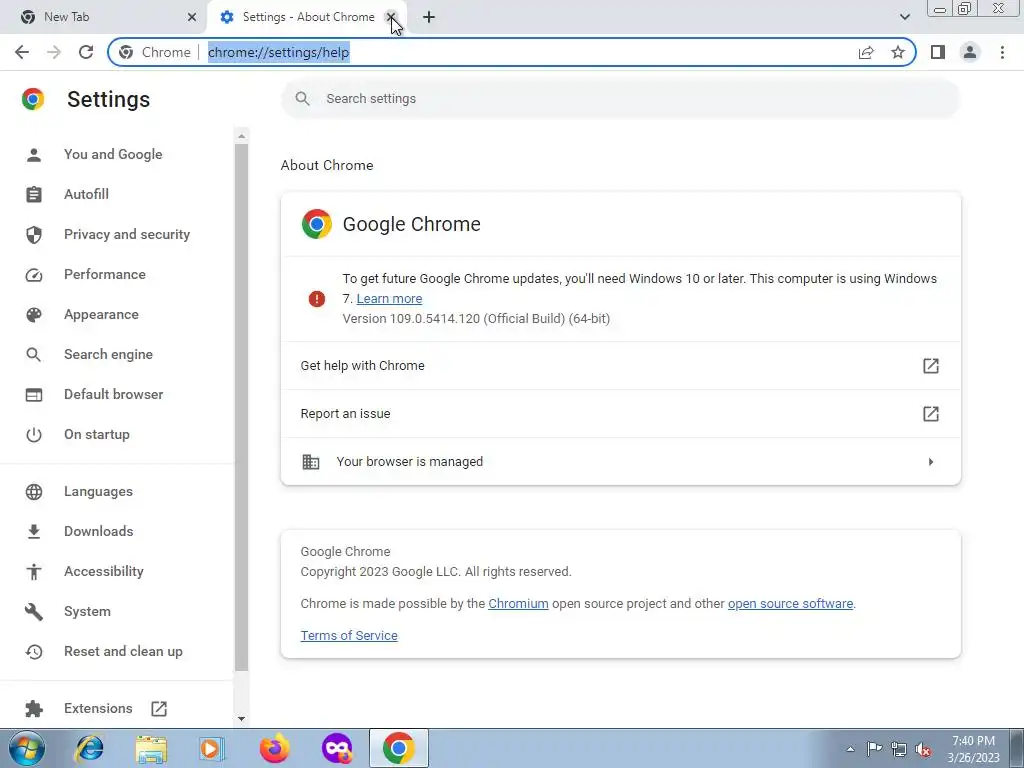The height and width of the screenshot is (768, 1024).
Task: Click the muted volume tray icon
Action: (x=923, y=749)
